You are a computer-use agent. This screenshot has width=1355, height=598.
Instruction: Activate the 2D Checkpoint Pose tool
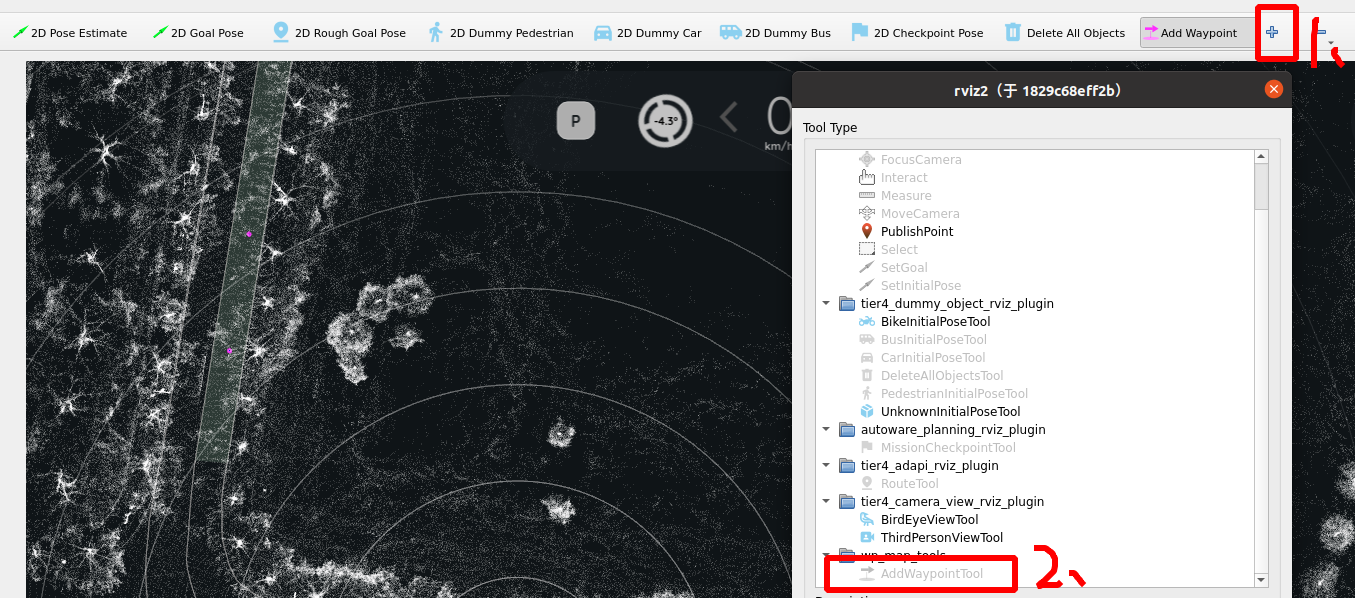click(x=917, y=33)
